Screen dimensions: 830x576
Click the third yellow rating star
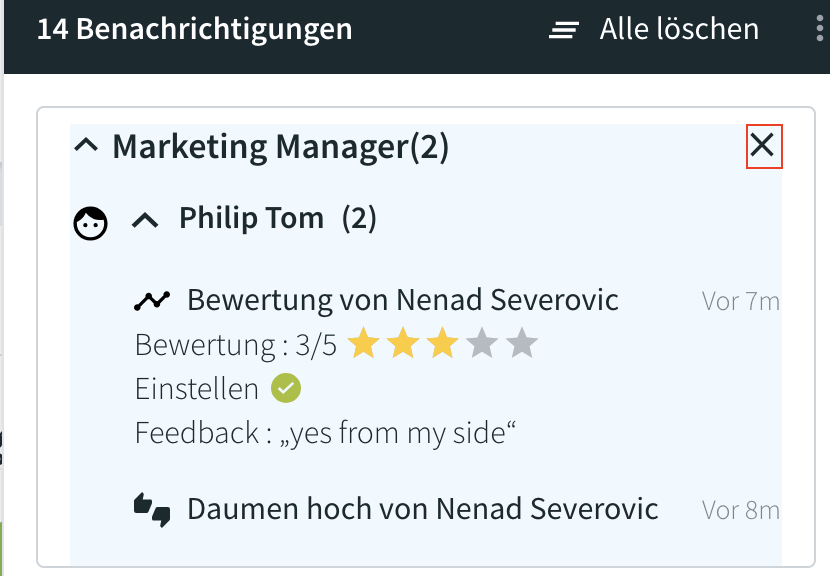click(443, 344)
